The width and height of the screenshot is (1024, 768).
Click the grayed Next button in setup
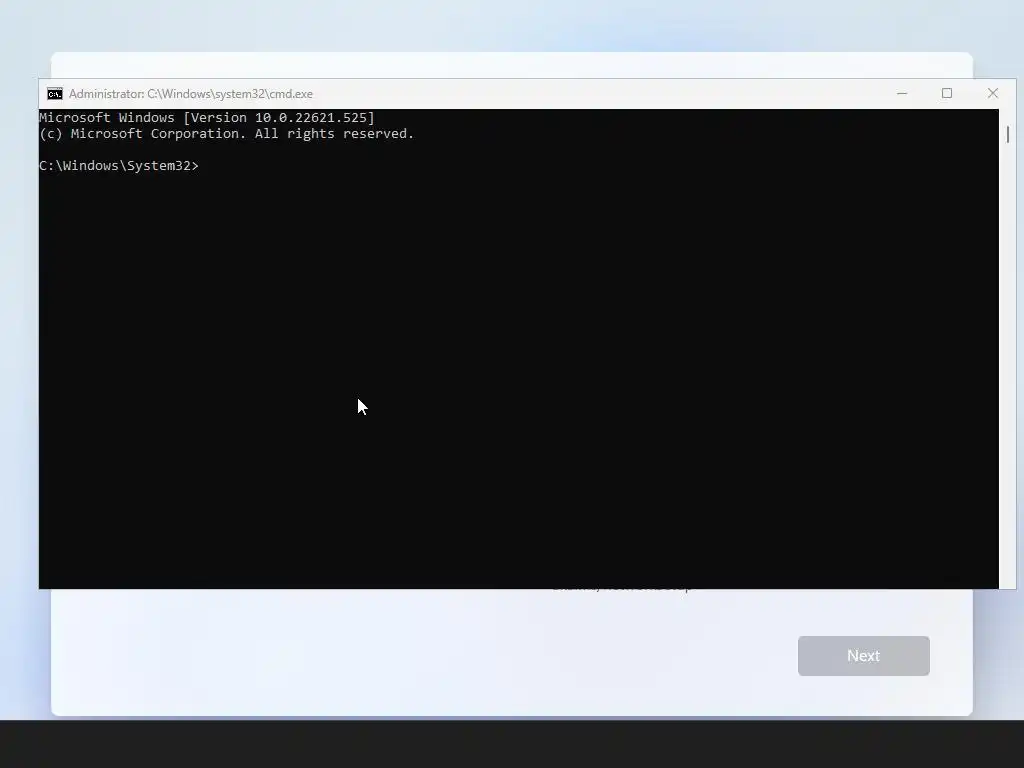coord(863,656)
